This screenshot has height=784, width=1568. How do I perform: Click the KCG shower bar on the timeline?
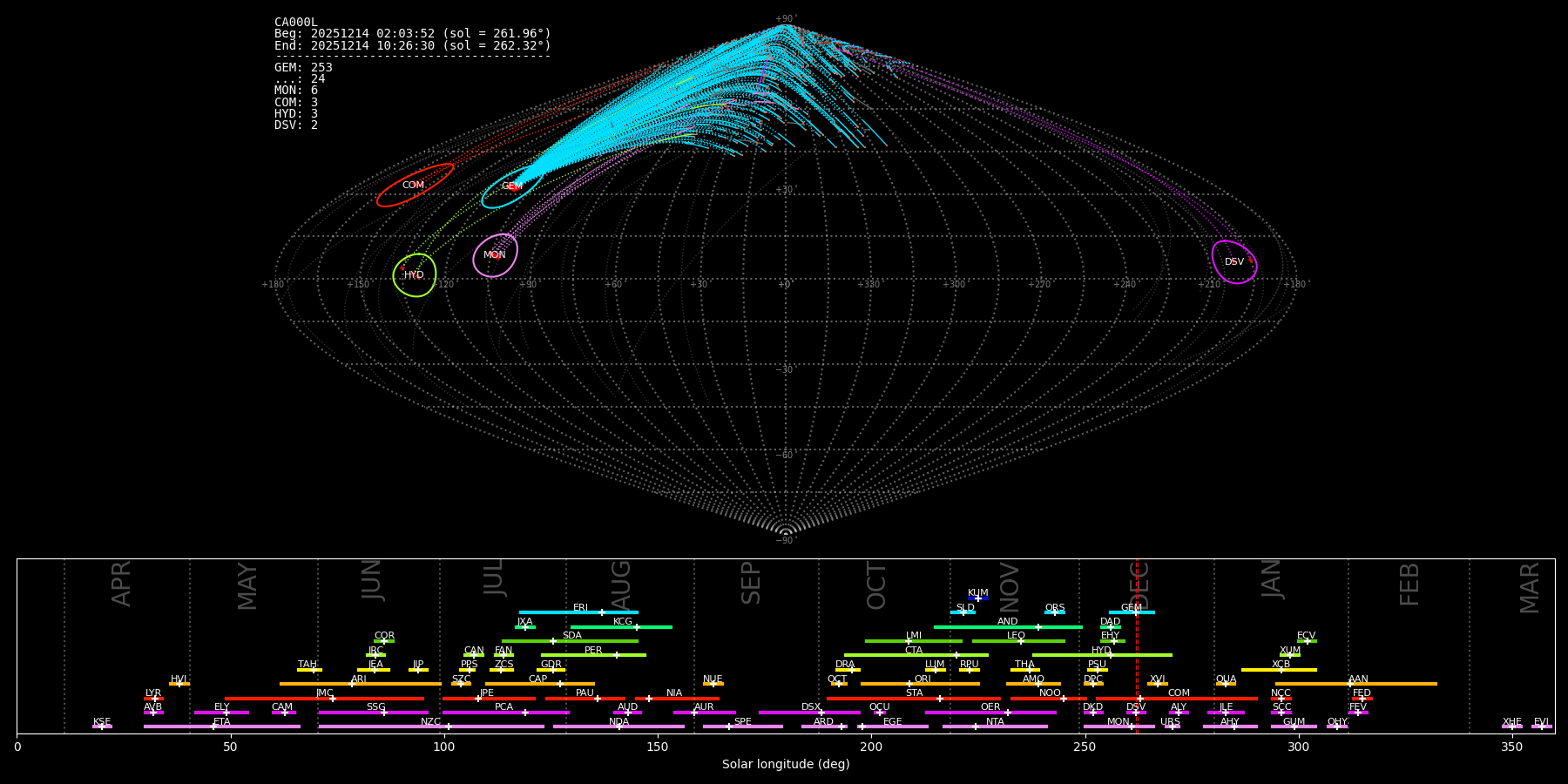coord(621,627)
